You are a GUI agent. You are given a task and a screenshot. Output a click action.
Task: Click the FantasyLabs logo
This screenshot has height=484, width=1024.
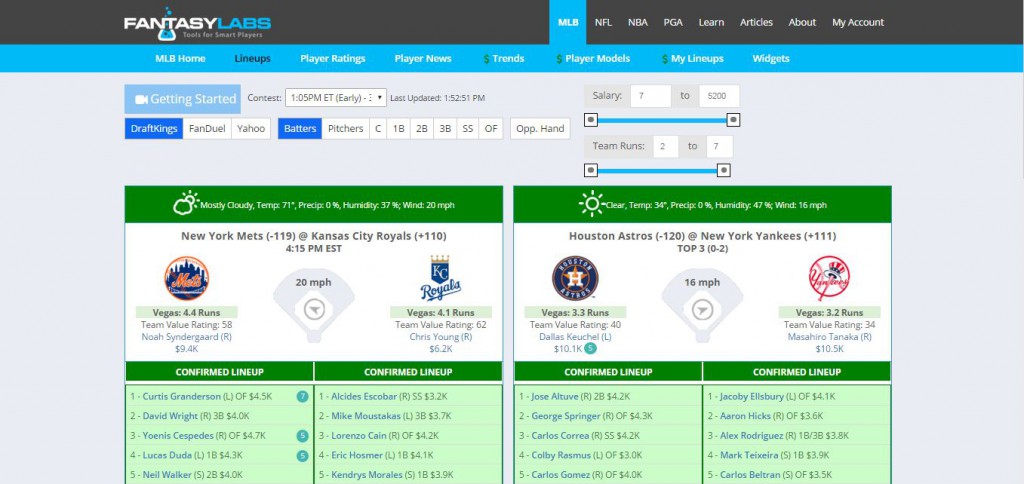[x=197, y=24]
